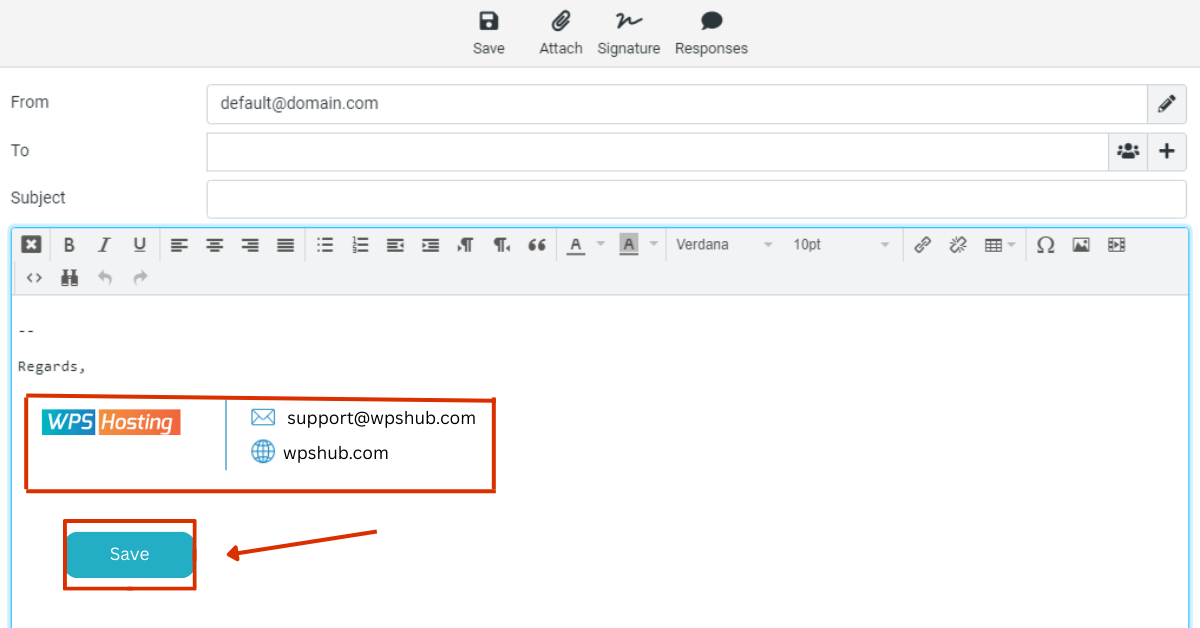Toggle bold formatting

pos(69,245)
